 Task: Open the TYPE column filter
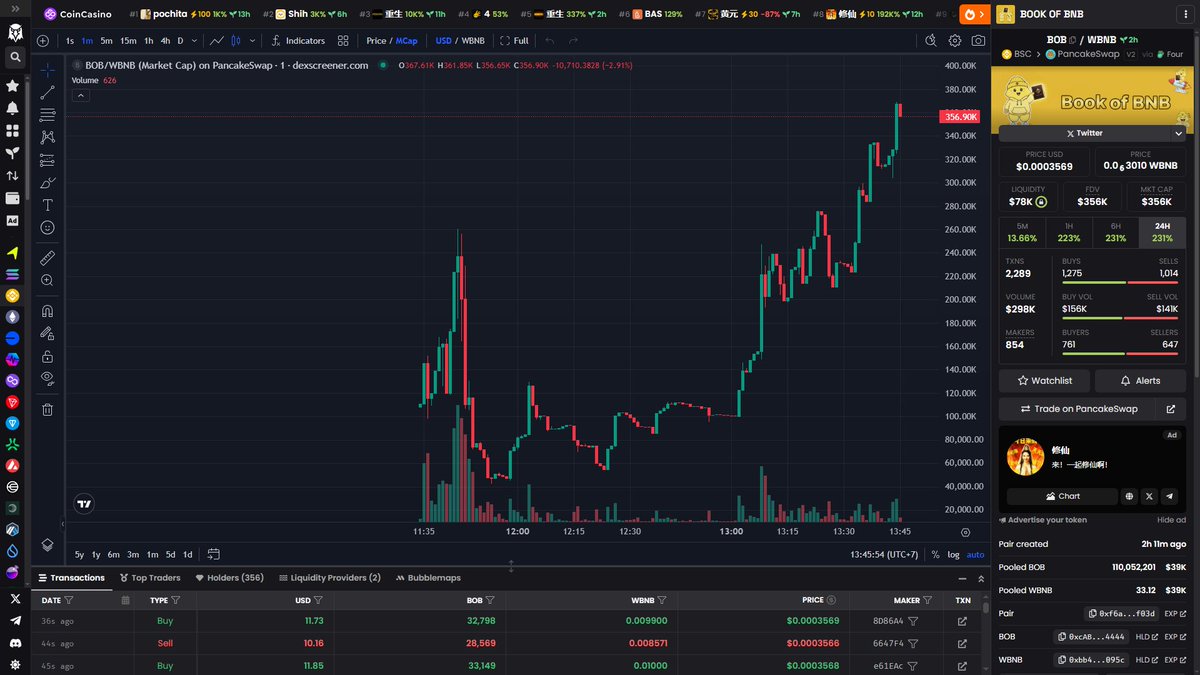(x=176, y=600)
